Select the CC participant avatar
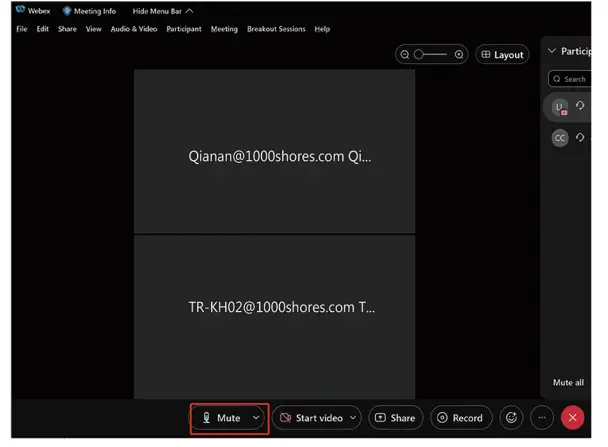Screen dimensions: 608x447 pos(560,138)
